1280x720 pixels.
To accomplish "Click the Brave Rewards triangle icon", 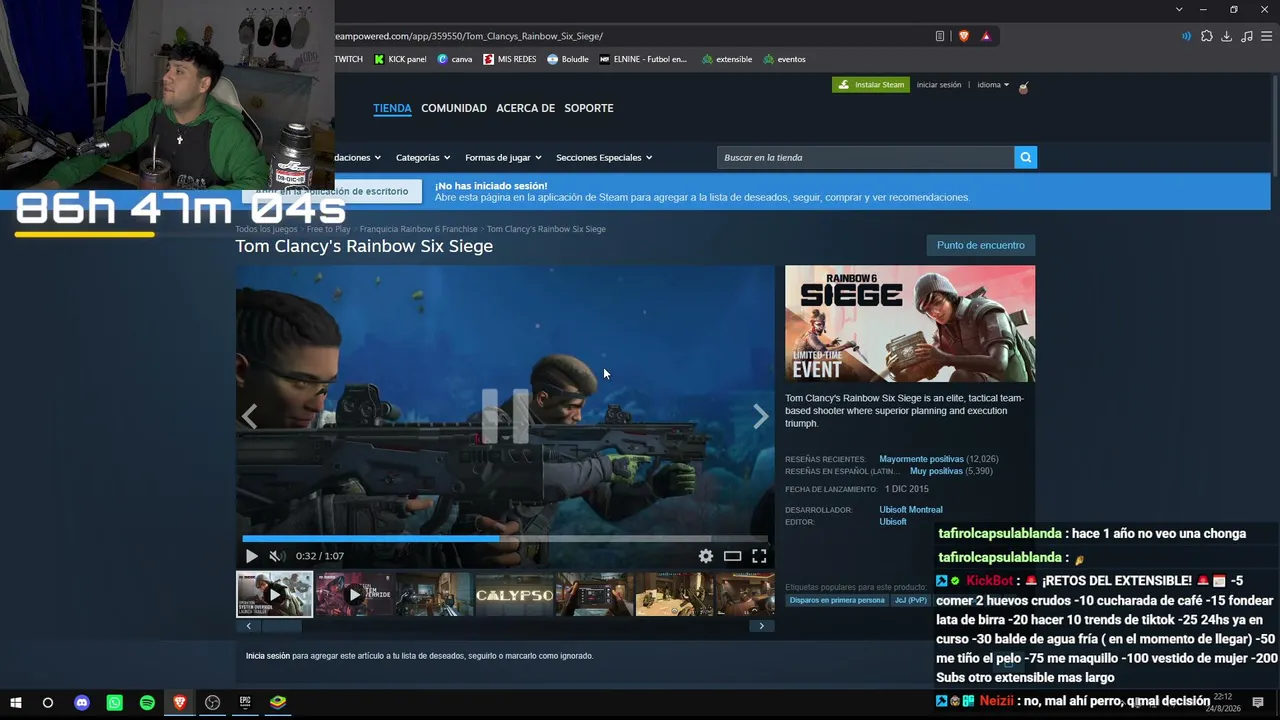I will click(x=986, y=36).
